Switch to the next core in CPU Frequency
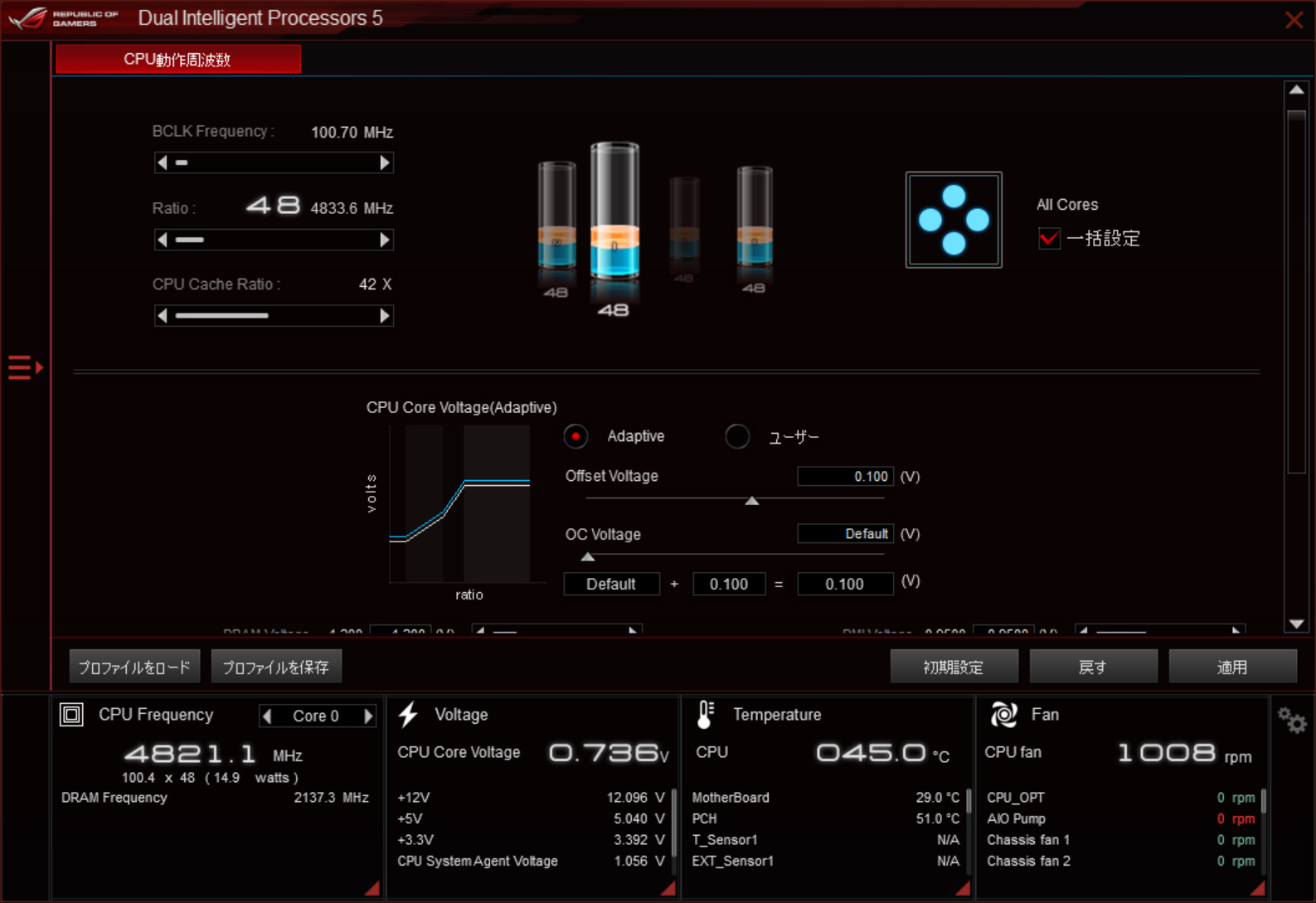The width and height of the screenshot is (1316, 903). click(x=368, y=716)
